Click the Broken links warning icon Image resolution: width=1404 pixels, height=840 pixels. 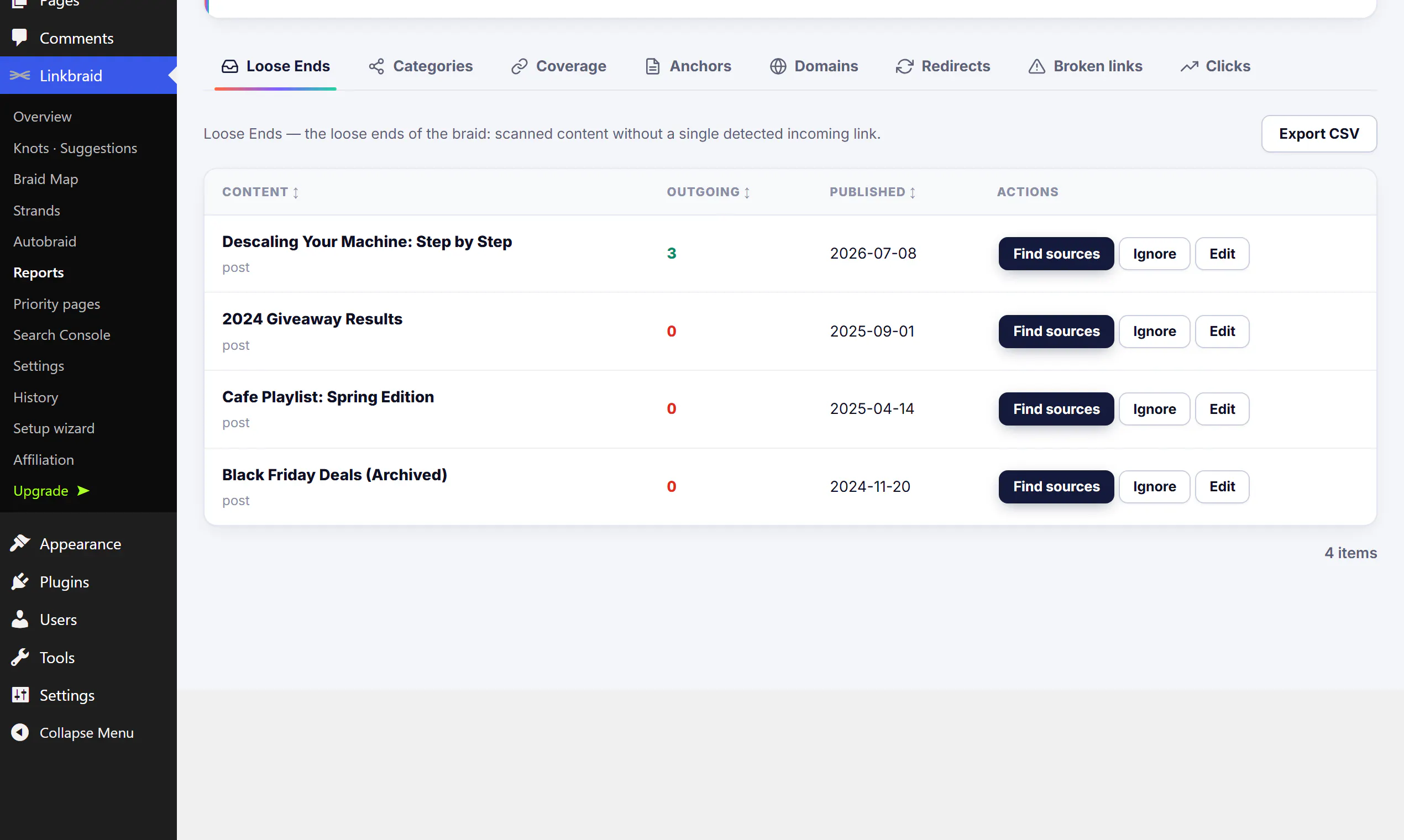tap(1036, 66)
